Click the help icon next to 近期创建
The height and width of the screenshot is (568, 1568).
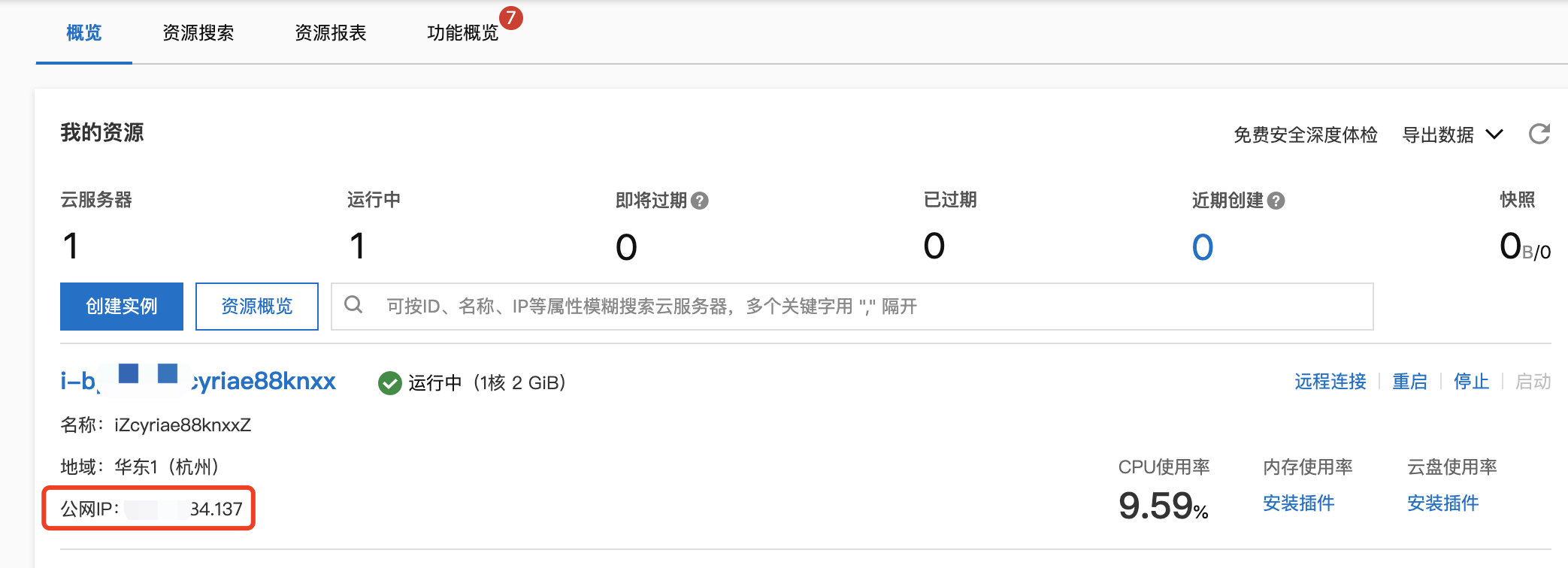(1276, 201)
